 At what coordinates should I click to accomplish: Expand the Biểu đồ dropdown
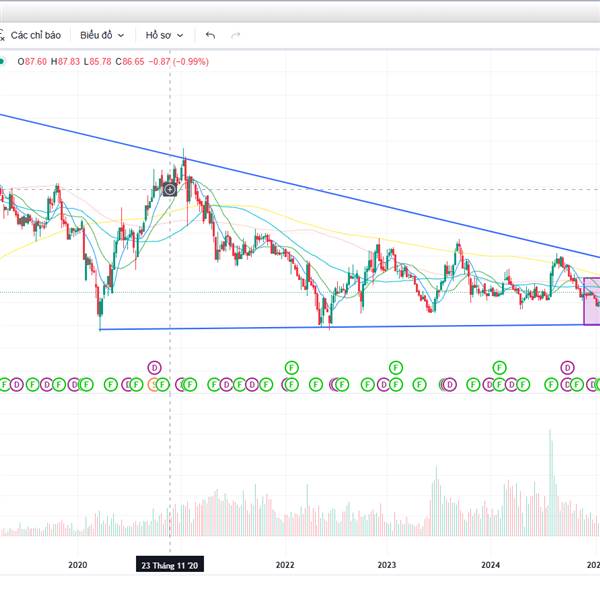click(x=101, y=34)
